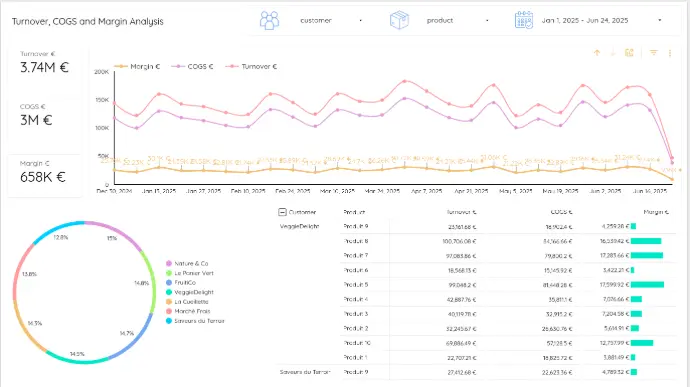The width and height of the screenshot is (690, 387).
Task: Click the calendar date icon
Action: [x=524, y=20]
